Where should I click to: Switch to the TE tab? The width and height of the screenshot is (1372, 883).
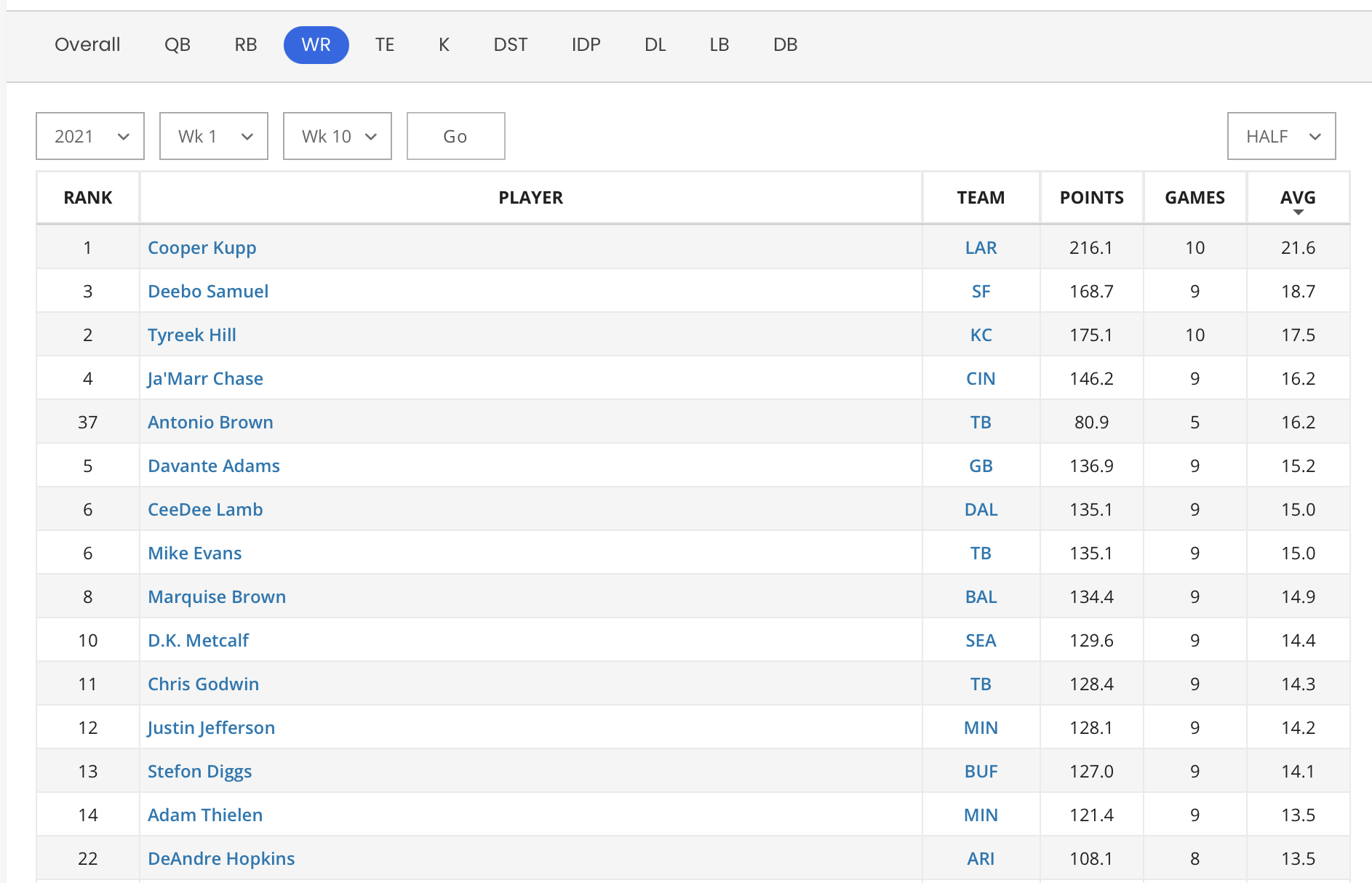pos(385,44)
